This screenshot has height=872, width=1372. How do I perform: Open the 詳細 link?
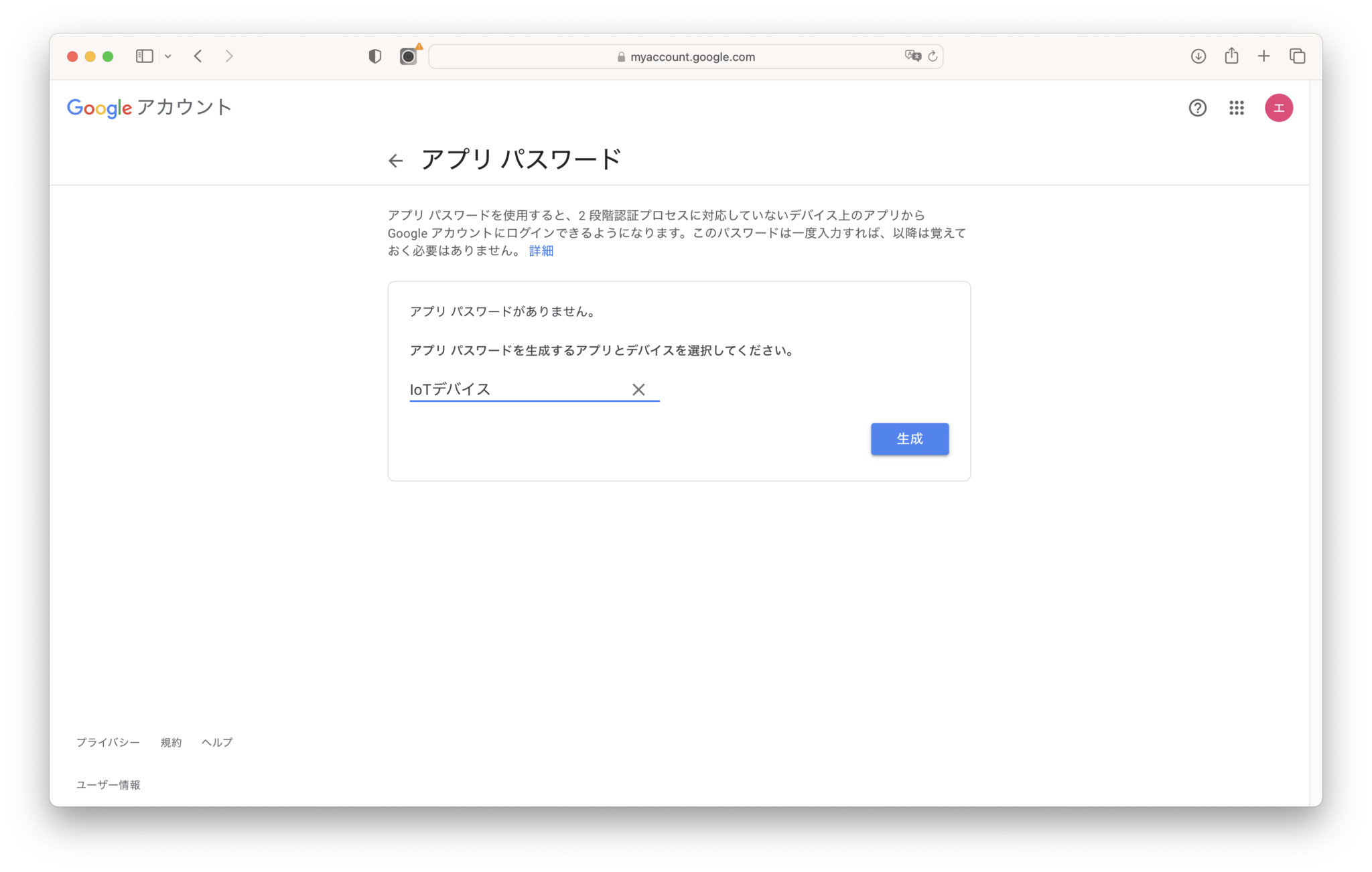point(541,251)
